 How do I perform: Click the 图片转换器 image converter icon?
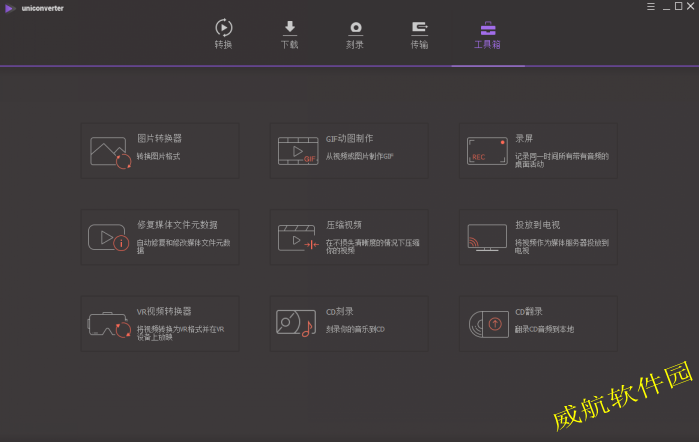pyautogui.click(x=110, y=151)
